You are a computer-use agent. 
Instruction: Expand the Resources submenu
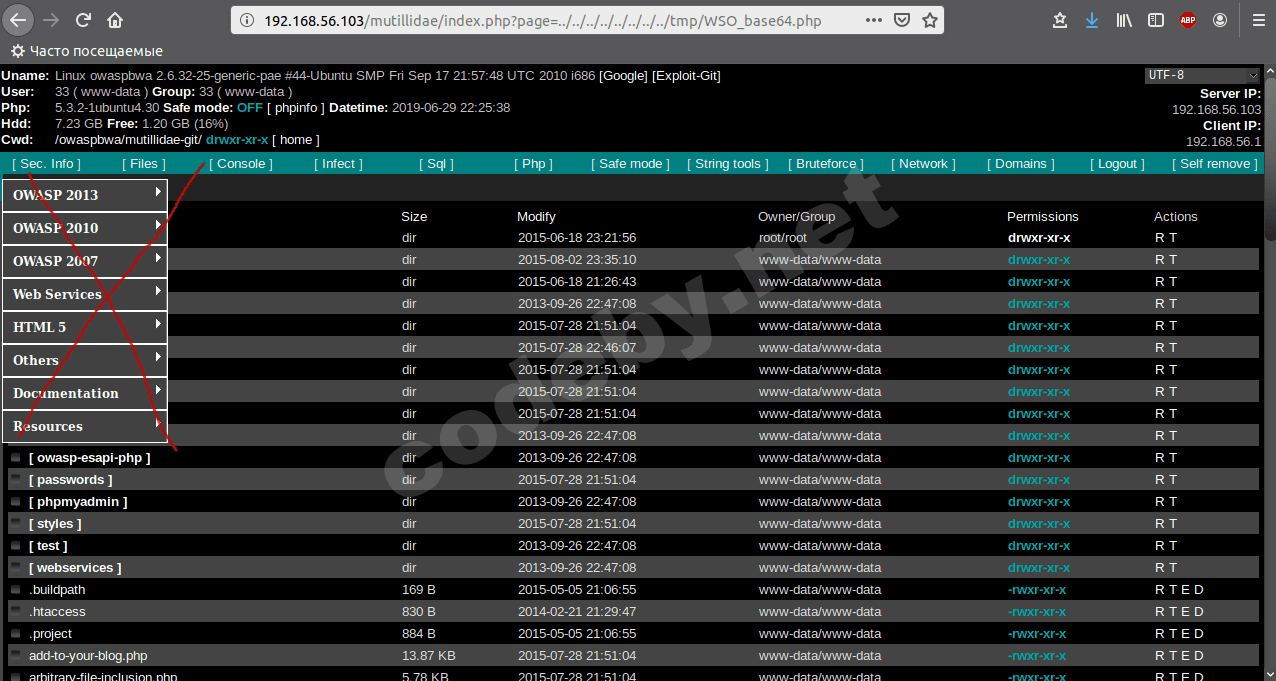tap(85, 426)
